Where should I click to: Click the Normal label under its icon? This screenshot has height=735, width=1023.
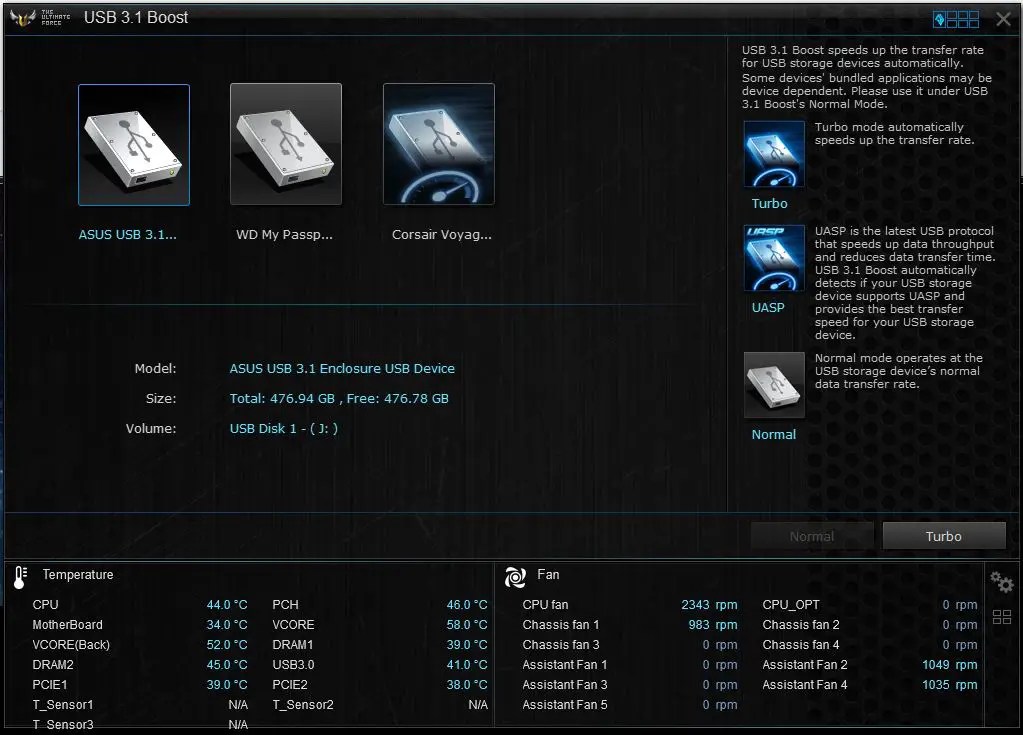click(774, 434)
